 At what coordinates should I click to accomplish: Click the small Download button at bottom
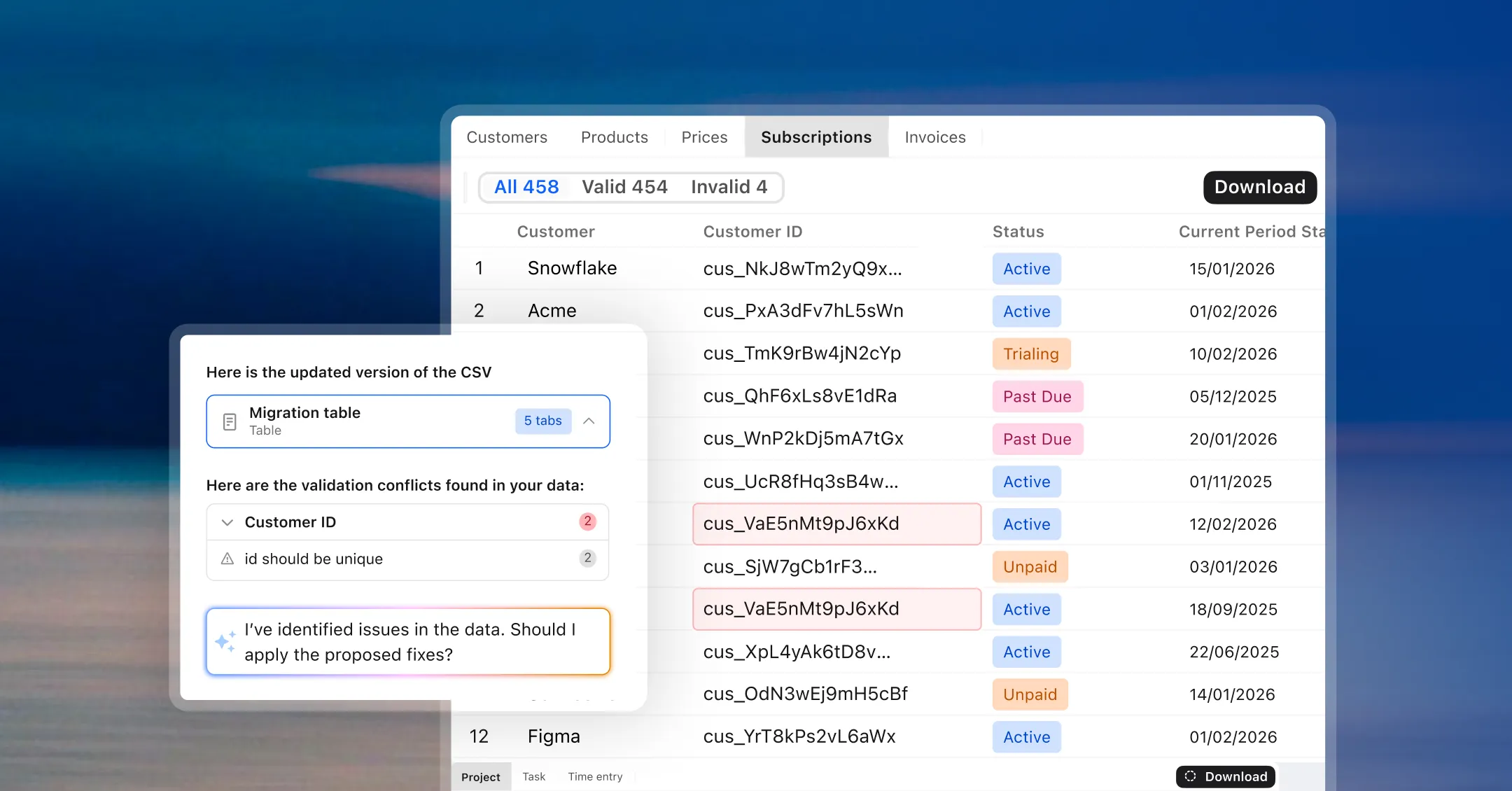[1226, 776]
